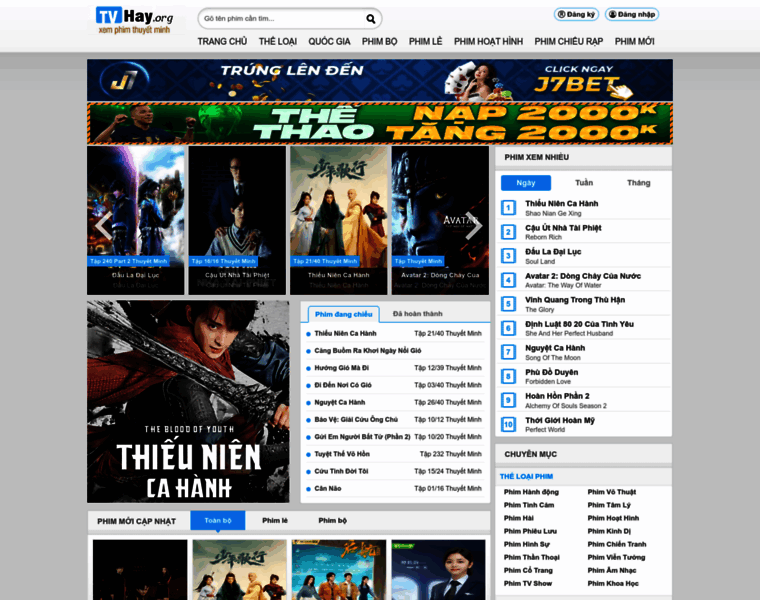Select Phim bộ updates tab
Viewport: 760px width, 600px height.
[x=332, y=521]
